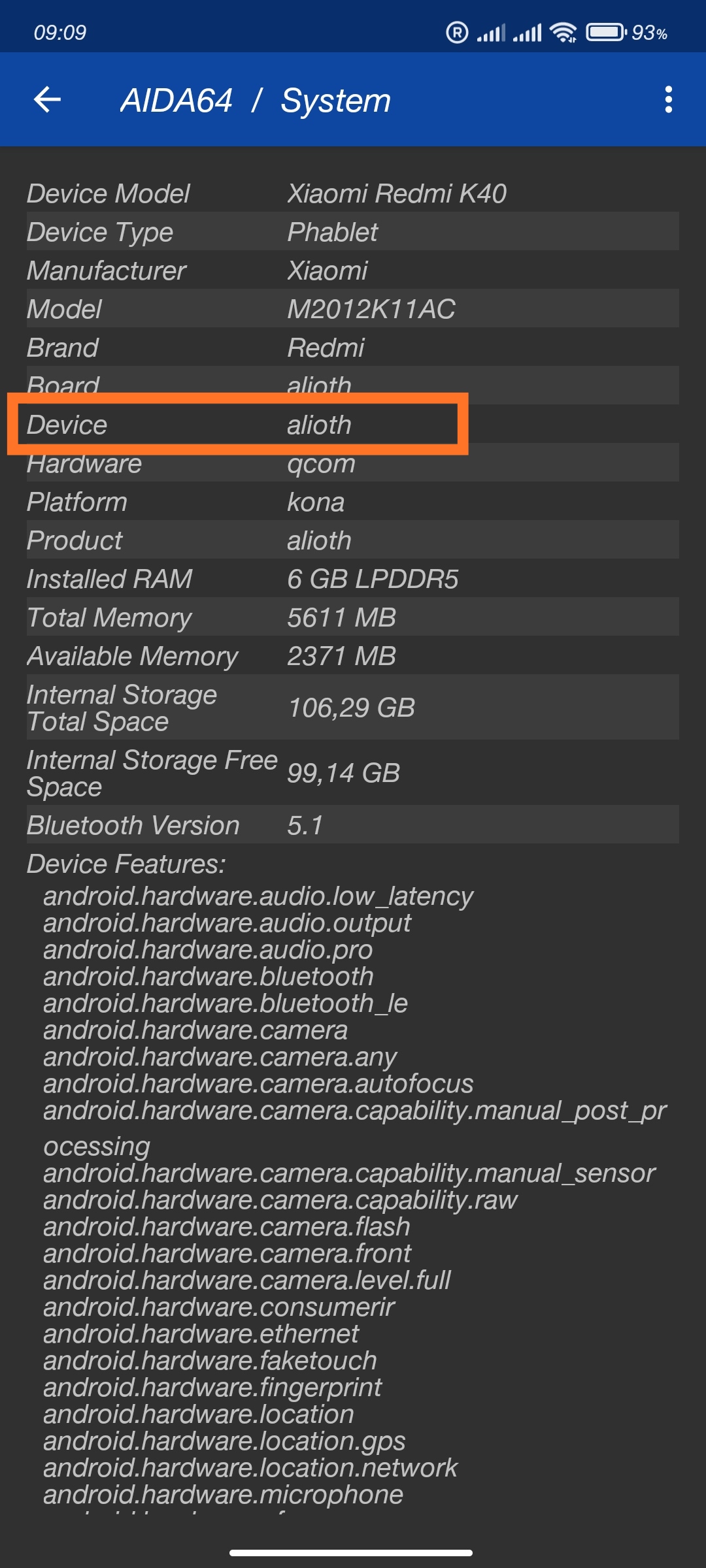Screen dimensions: 706x1568
Task: Tap the back arrow icon
Action: coord(47,100)
